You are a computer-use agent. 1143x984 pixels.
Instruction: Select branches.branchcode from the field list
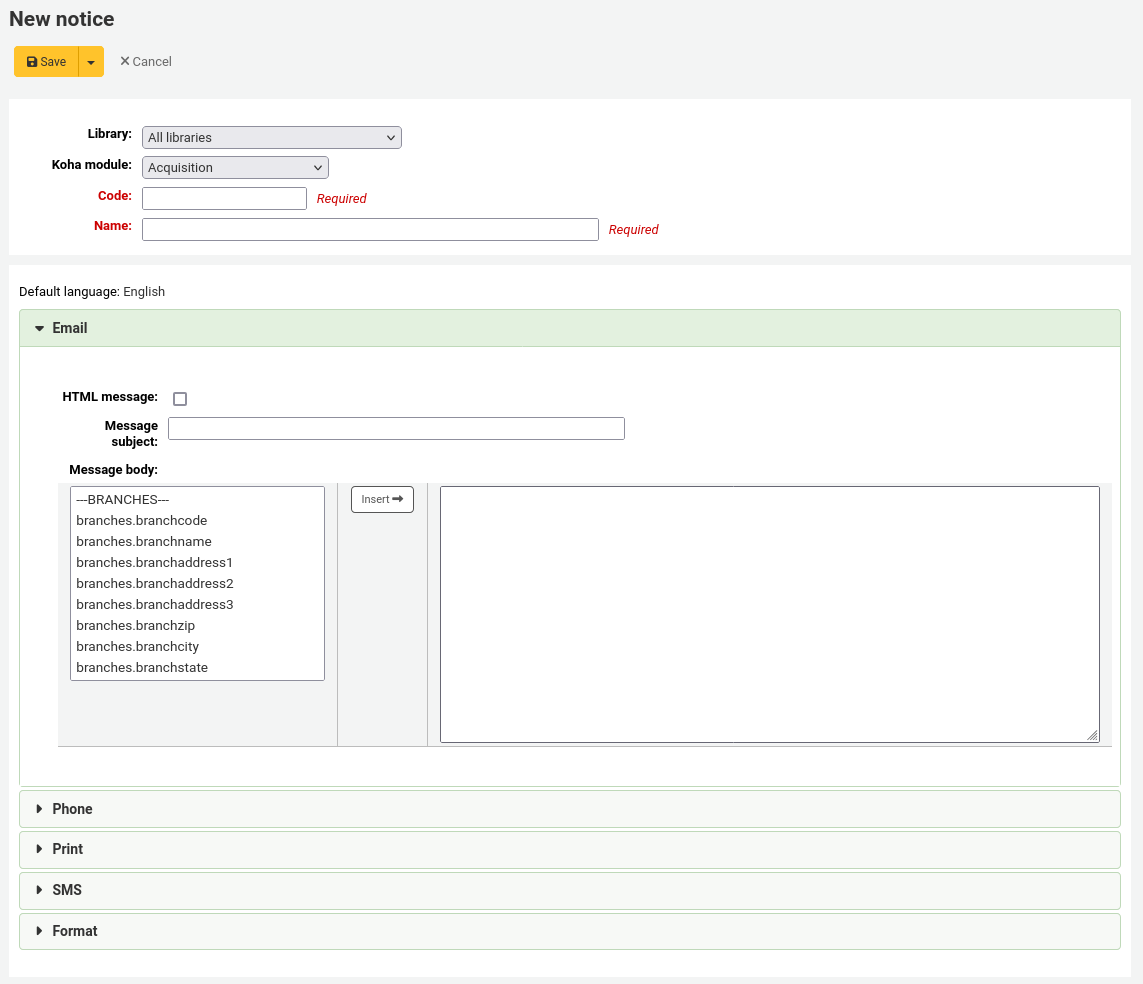141,520
